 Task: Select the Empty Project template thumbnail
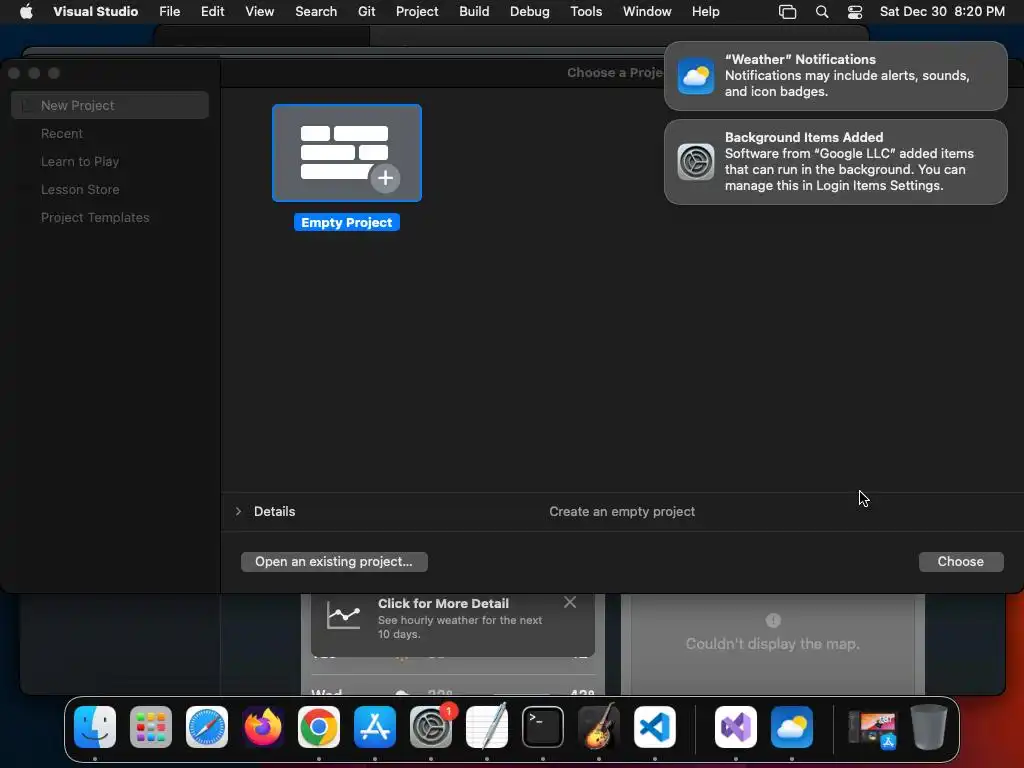click(x=347, y=153)
